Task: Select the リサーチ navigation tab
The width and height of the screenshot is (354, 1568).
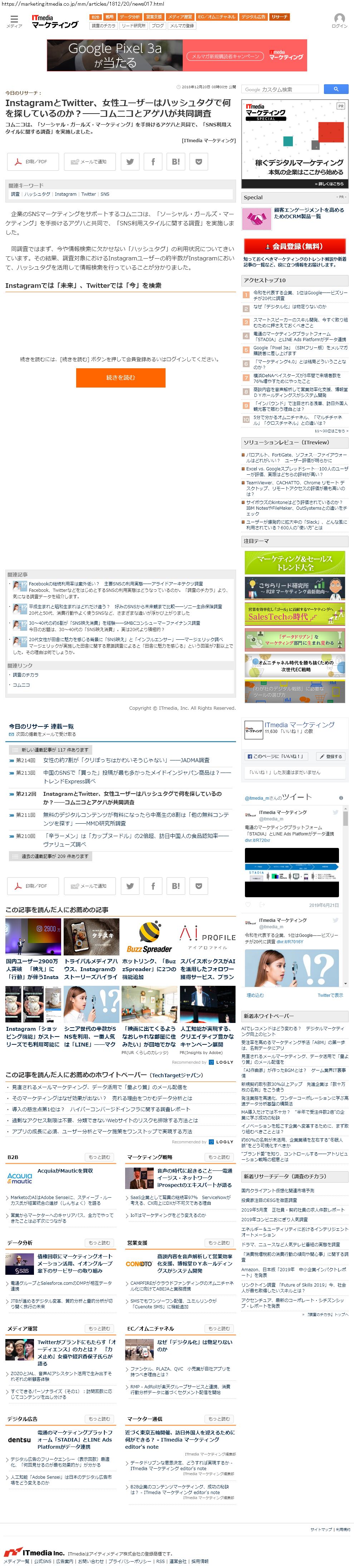Action: coord(280,17)
